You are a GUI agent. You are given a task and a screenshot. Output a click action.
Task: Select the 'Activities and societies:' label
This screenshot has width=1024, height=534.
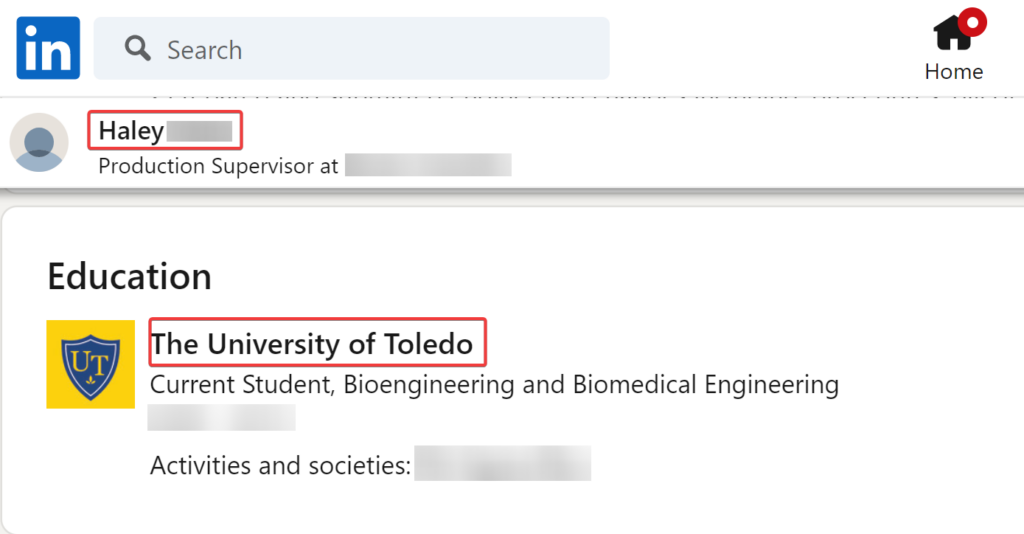280,465
